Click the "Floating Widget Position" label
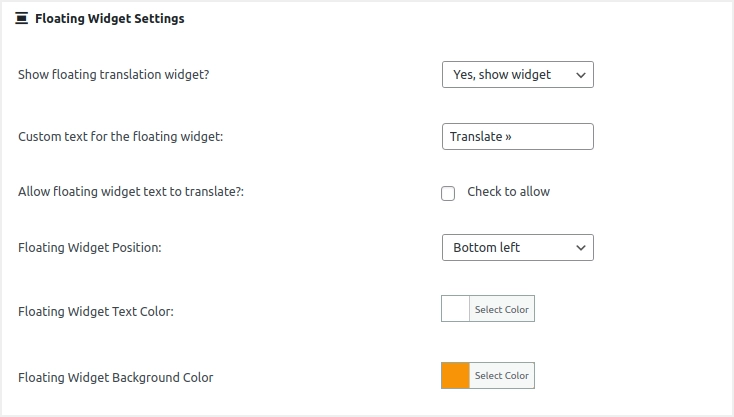Viewport: 734px width, 417px height. [x=90, y=248]
